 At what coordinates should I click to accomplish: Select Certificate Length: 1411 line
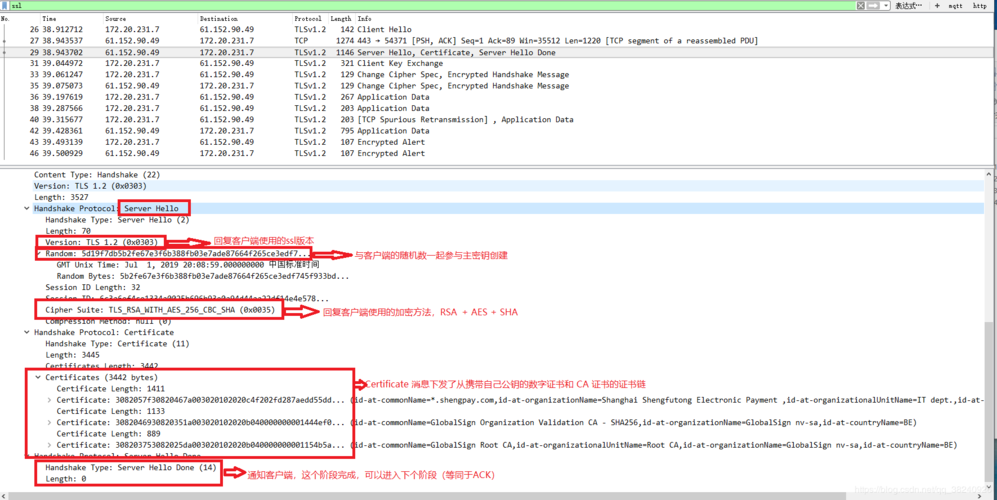click(x=110, y=389)
